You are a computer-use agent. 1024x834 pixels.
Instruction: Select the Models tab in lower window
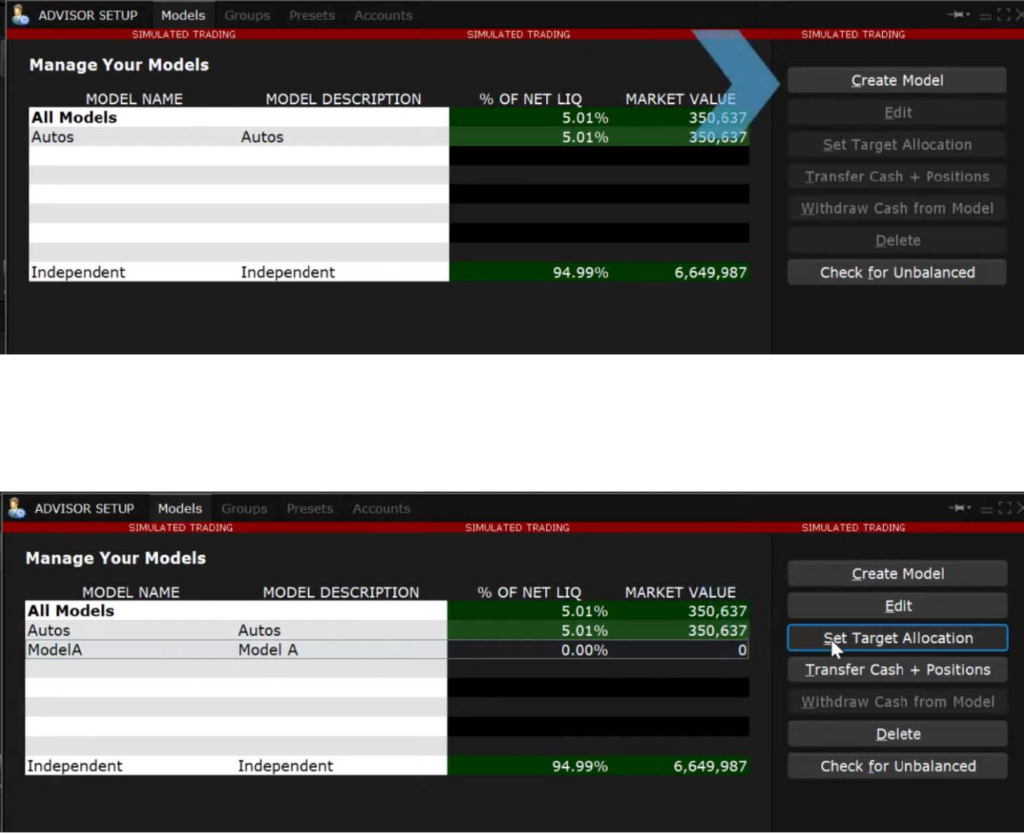coord(180,509)
